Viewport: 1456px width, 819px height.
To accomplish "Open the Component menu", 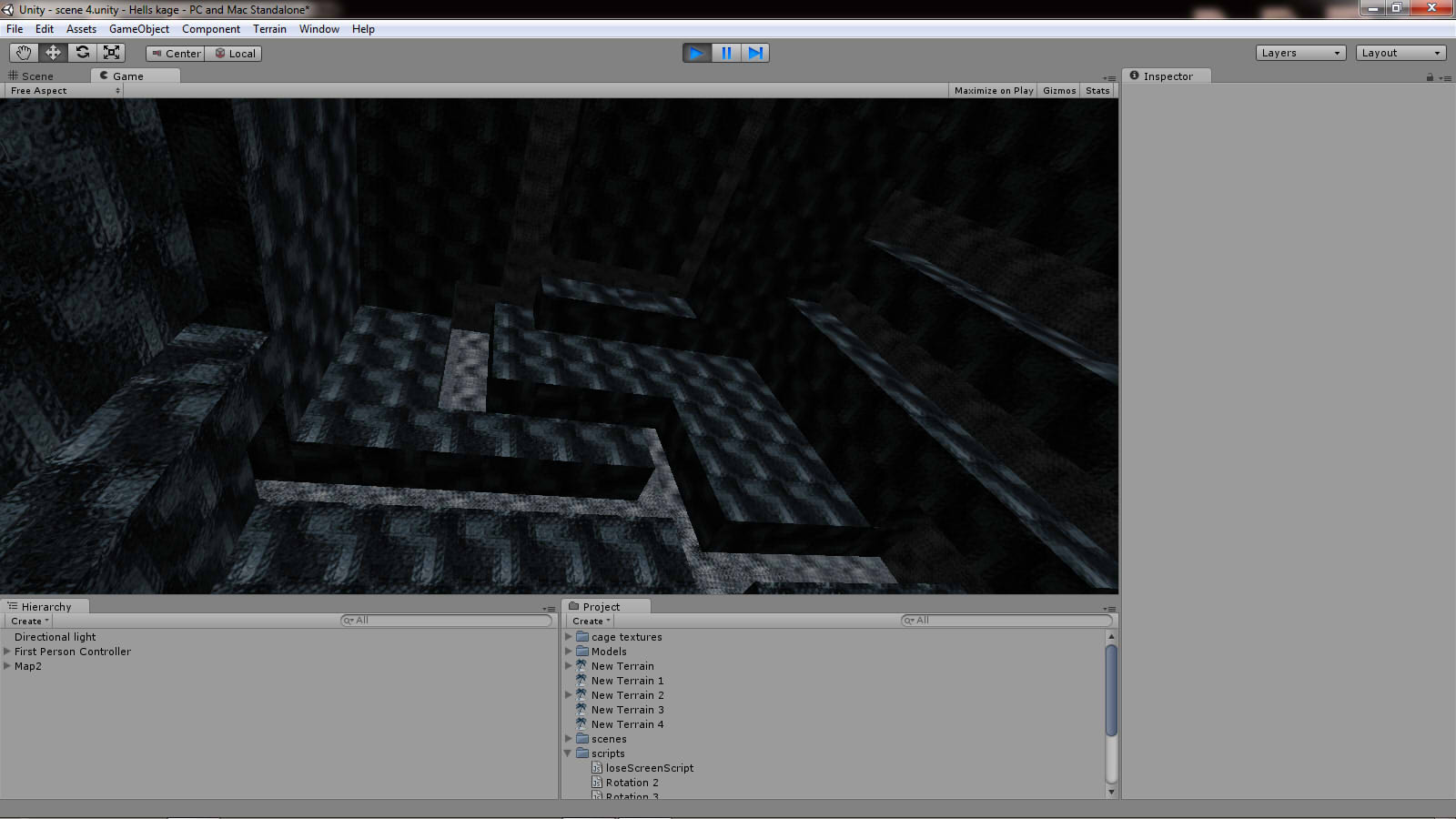I will [211, 29].
